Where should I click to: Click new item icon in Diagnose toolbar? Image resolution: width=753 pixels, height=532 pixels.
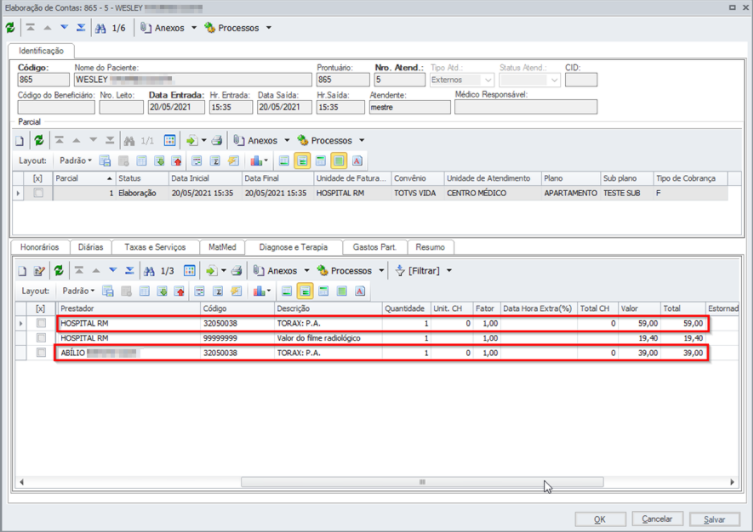tap(22, 271)
